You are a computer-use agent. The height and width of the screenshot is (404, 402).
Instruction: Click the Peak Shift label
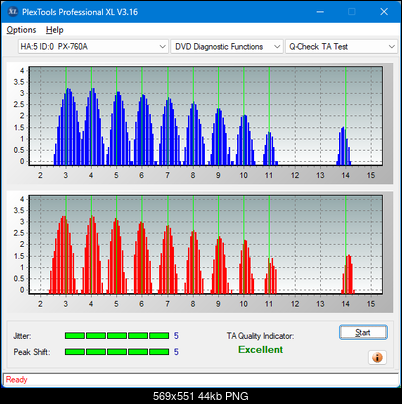(x=32, y=352)
